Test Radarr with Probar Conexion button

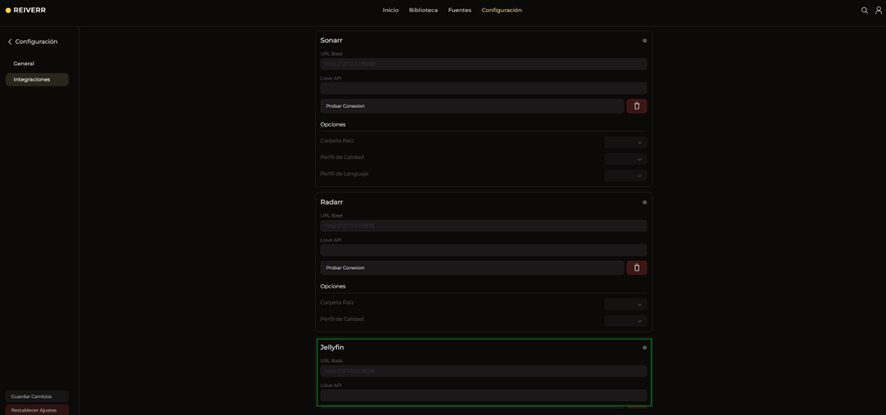[x=472, y=268]
